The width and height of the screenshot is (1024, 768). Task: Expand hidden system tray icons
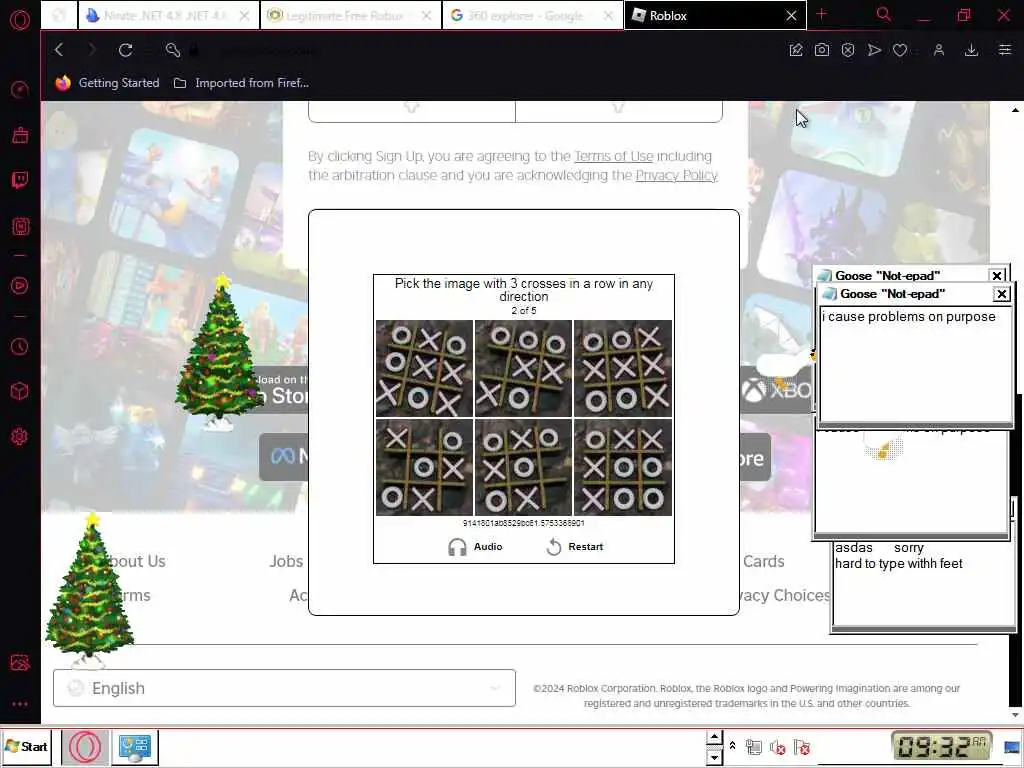coord(733,746)
